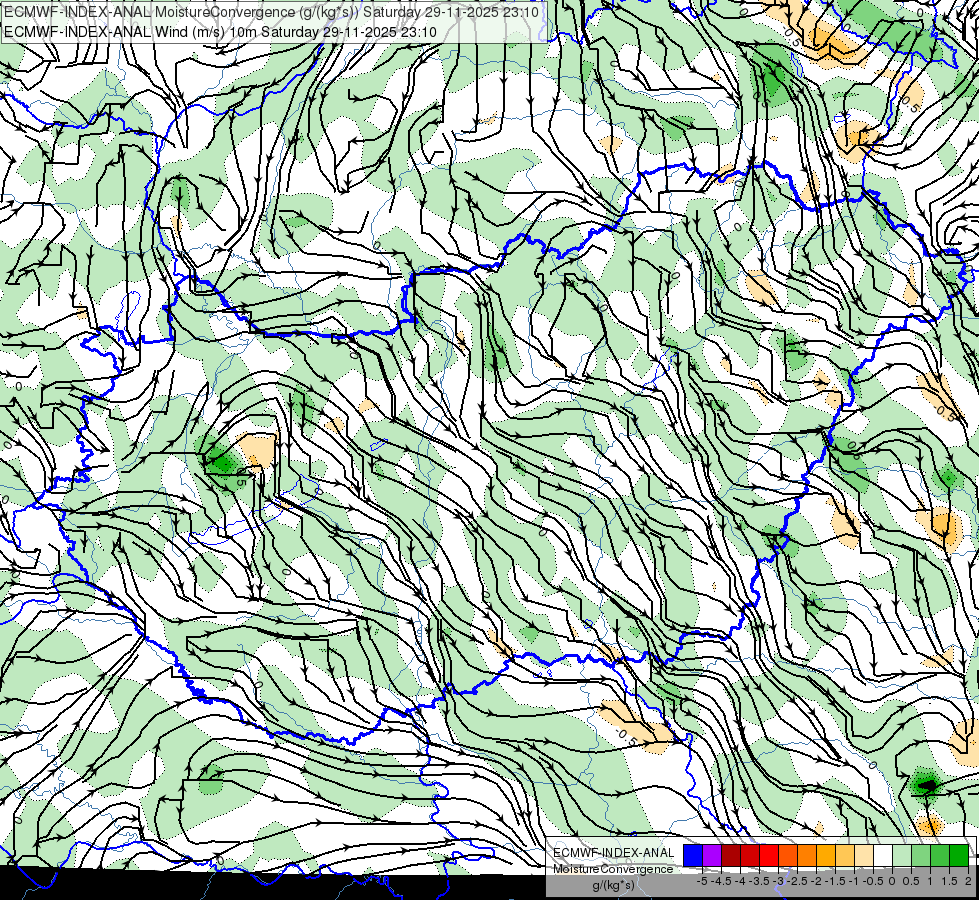Screen dimensions: 979x900
Task: Select the -2 tick label on the colorbar
Action: (816, 881)
